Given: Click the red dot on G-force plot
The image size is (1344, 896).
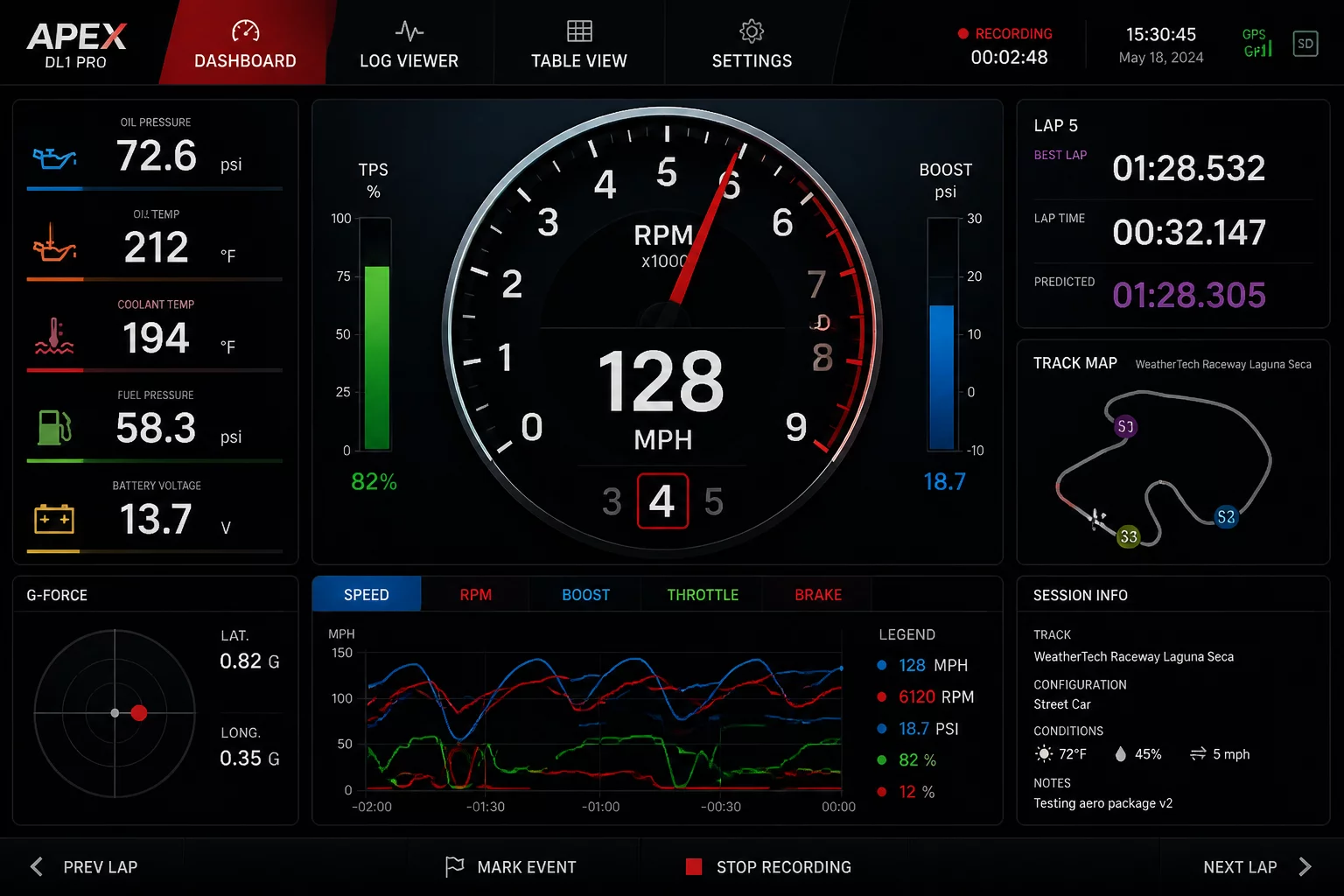Looking at the screenshot, I should 138,713.
